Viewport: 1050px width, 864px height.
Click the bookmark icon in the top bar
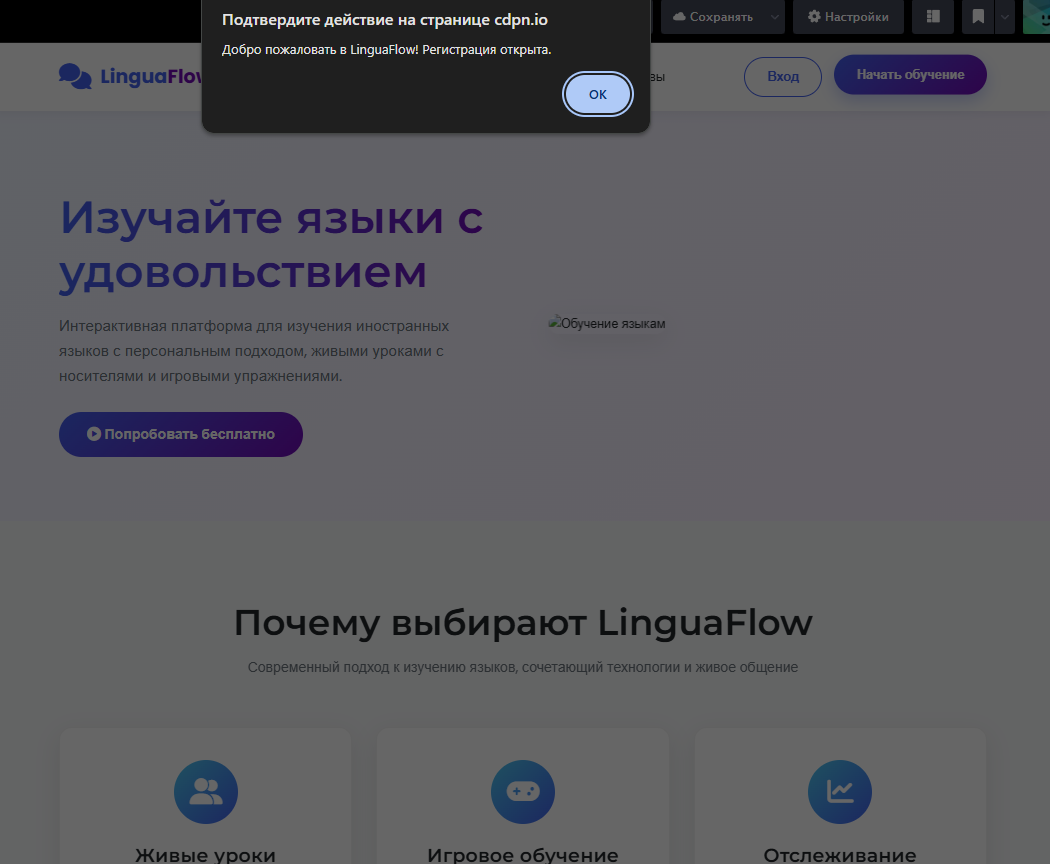coord(976,16)
